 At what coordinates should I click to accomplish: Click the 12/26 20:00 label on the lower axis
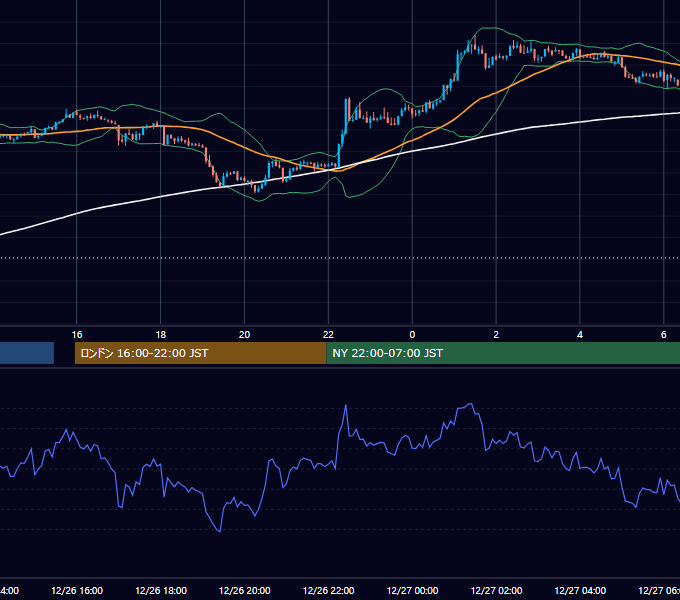pos(245,590)
